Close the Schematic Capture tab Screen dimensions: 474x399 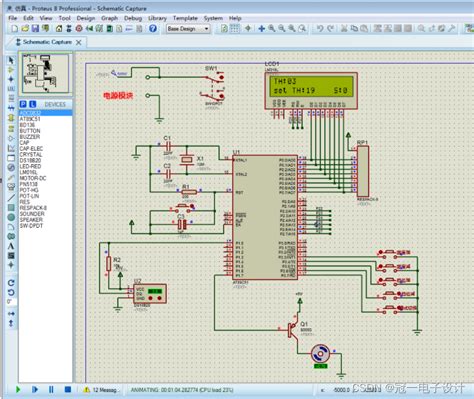[x=78, y=42]
